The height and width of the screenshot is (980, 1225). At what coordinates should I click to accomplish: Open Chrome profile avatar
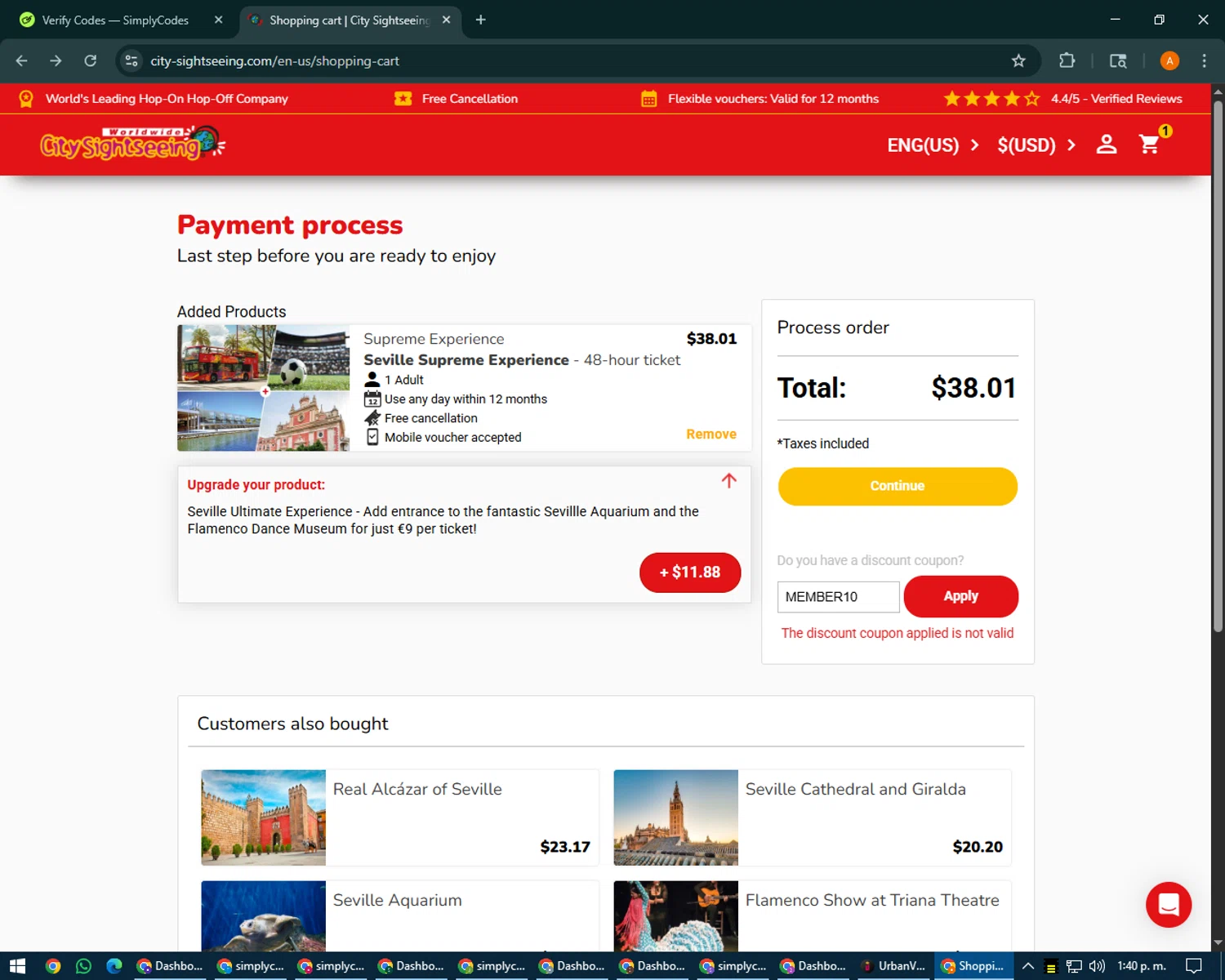pos(1169,60)
